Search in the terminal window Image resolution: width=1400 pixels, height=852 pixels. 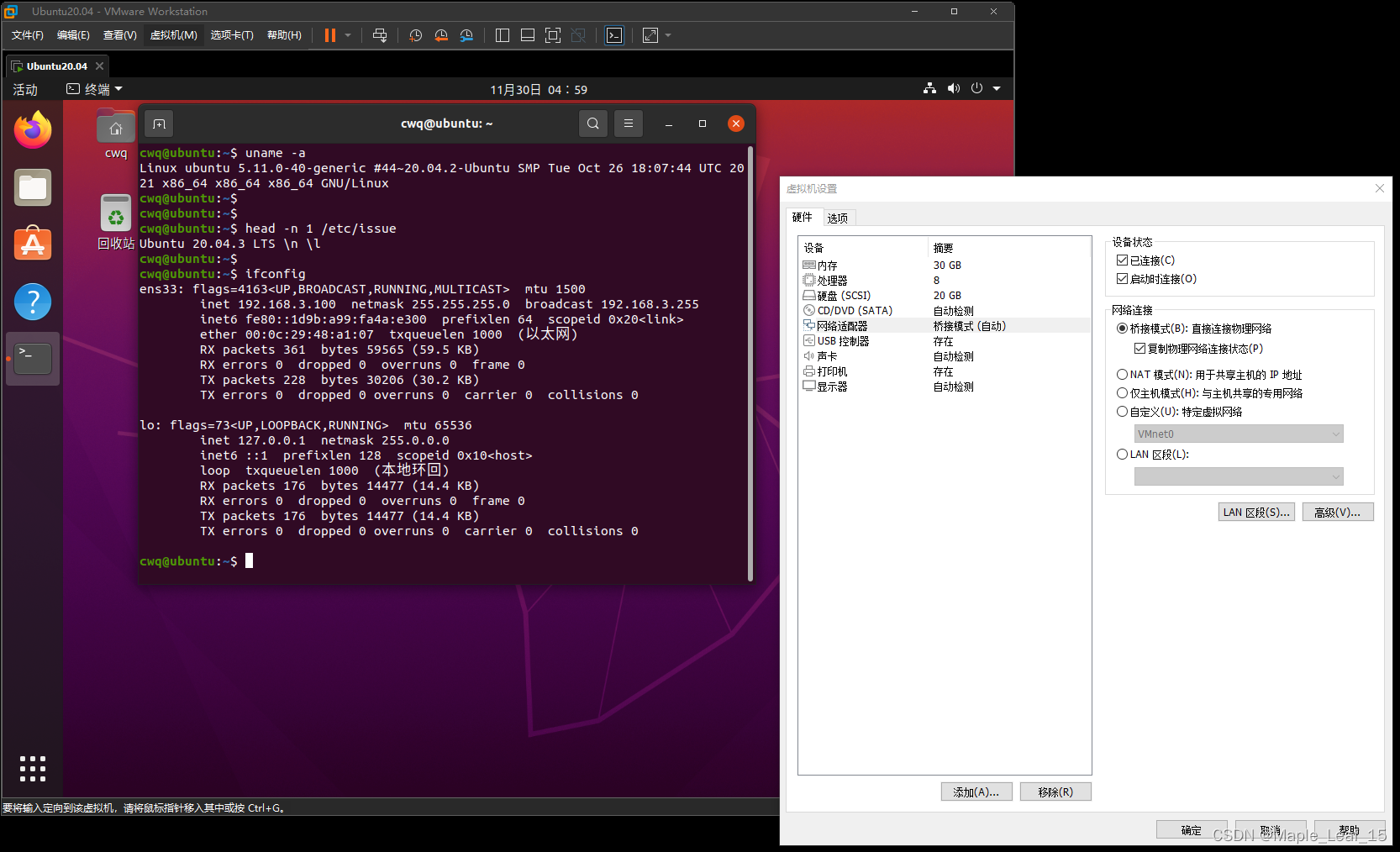pos(593,124)
